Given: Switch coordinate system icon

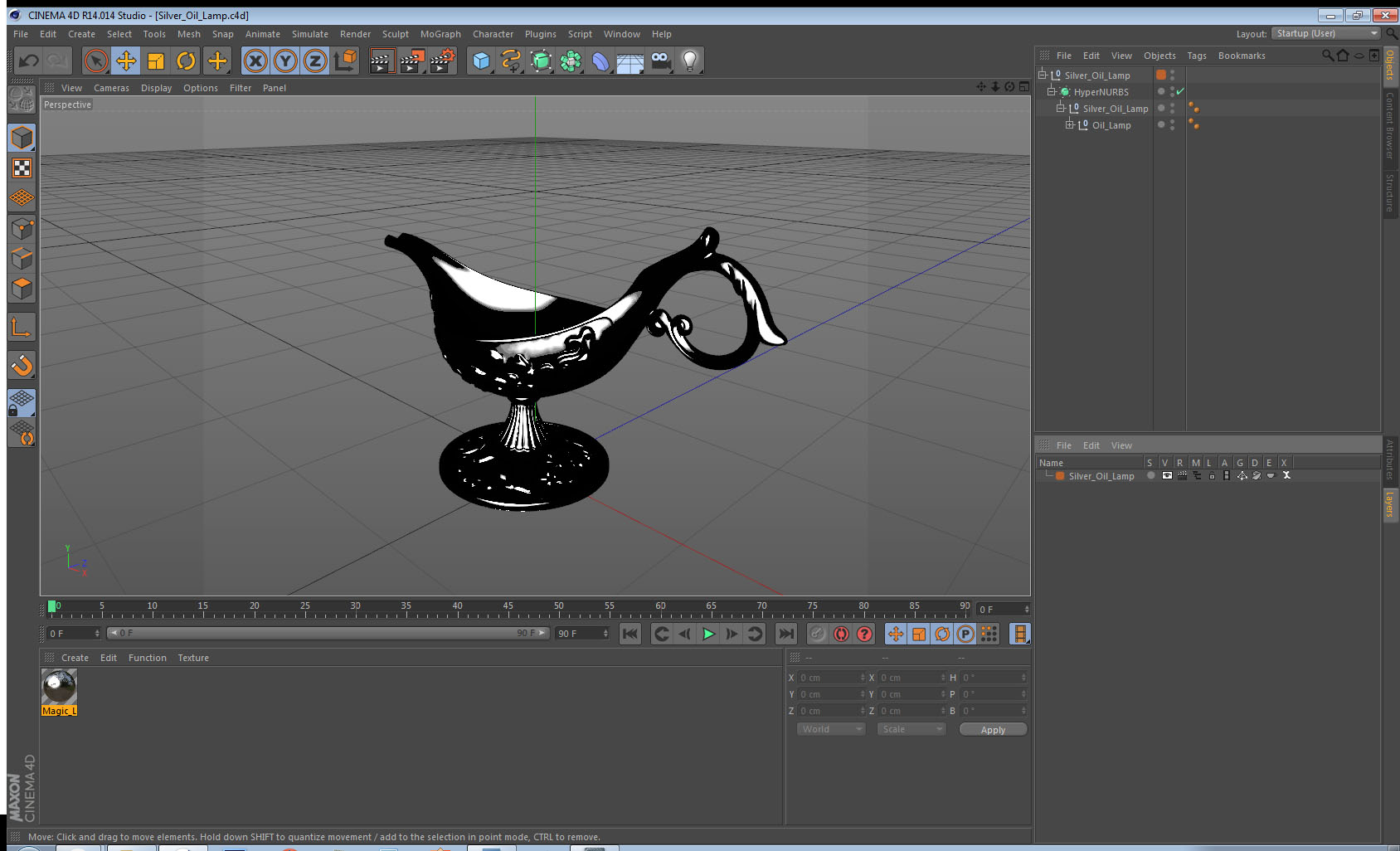Looking at the screenshot, I should (346, 61).
